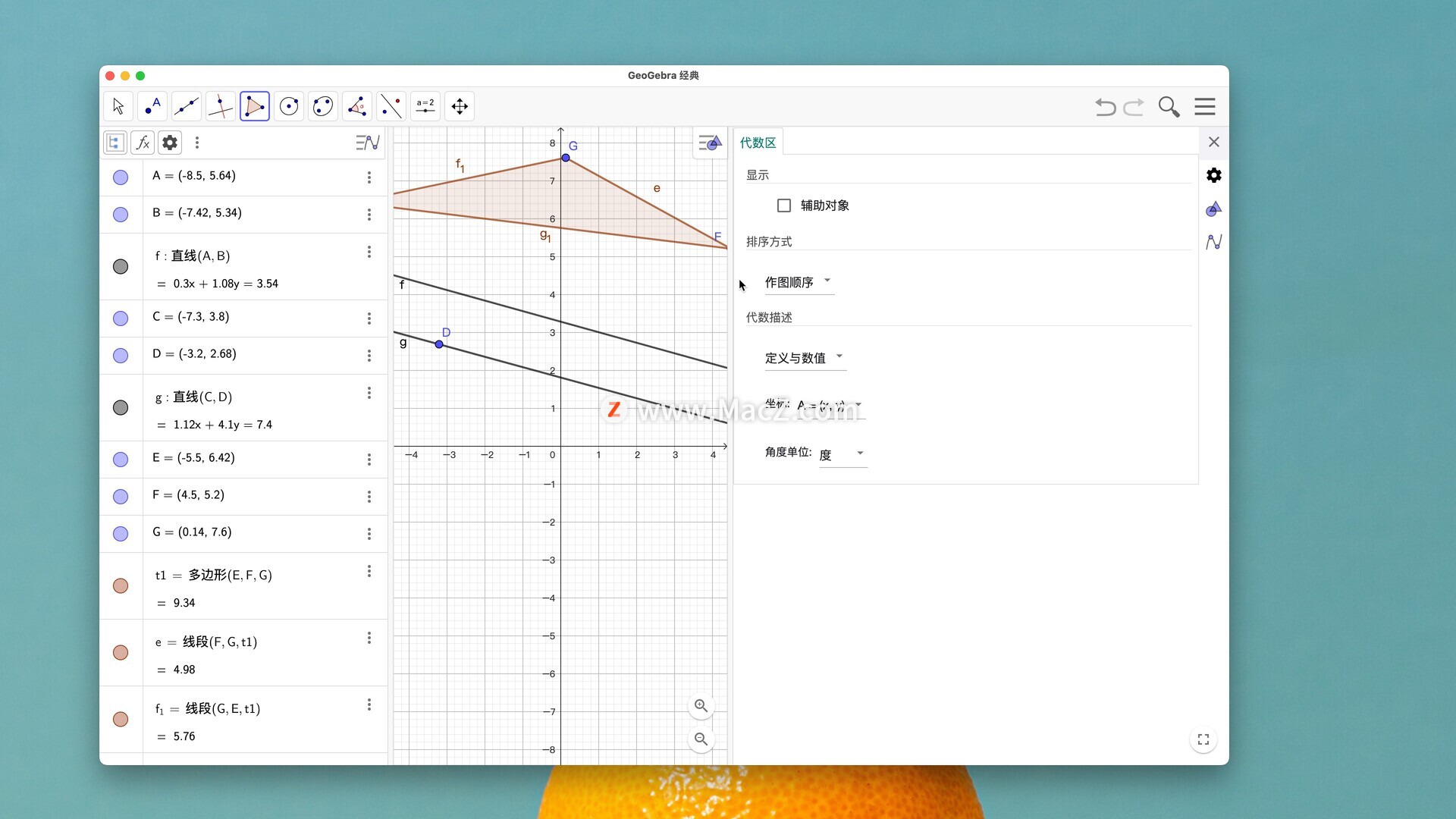
Task: Select the Ellipse conic tool
Action: click(323, 106)
